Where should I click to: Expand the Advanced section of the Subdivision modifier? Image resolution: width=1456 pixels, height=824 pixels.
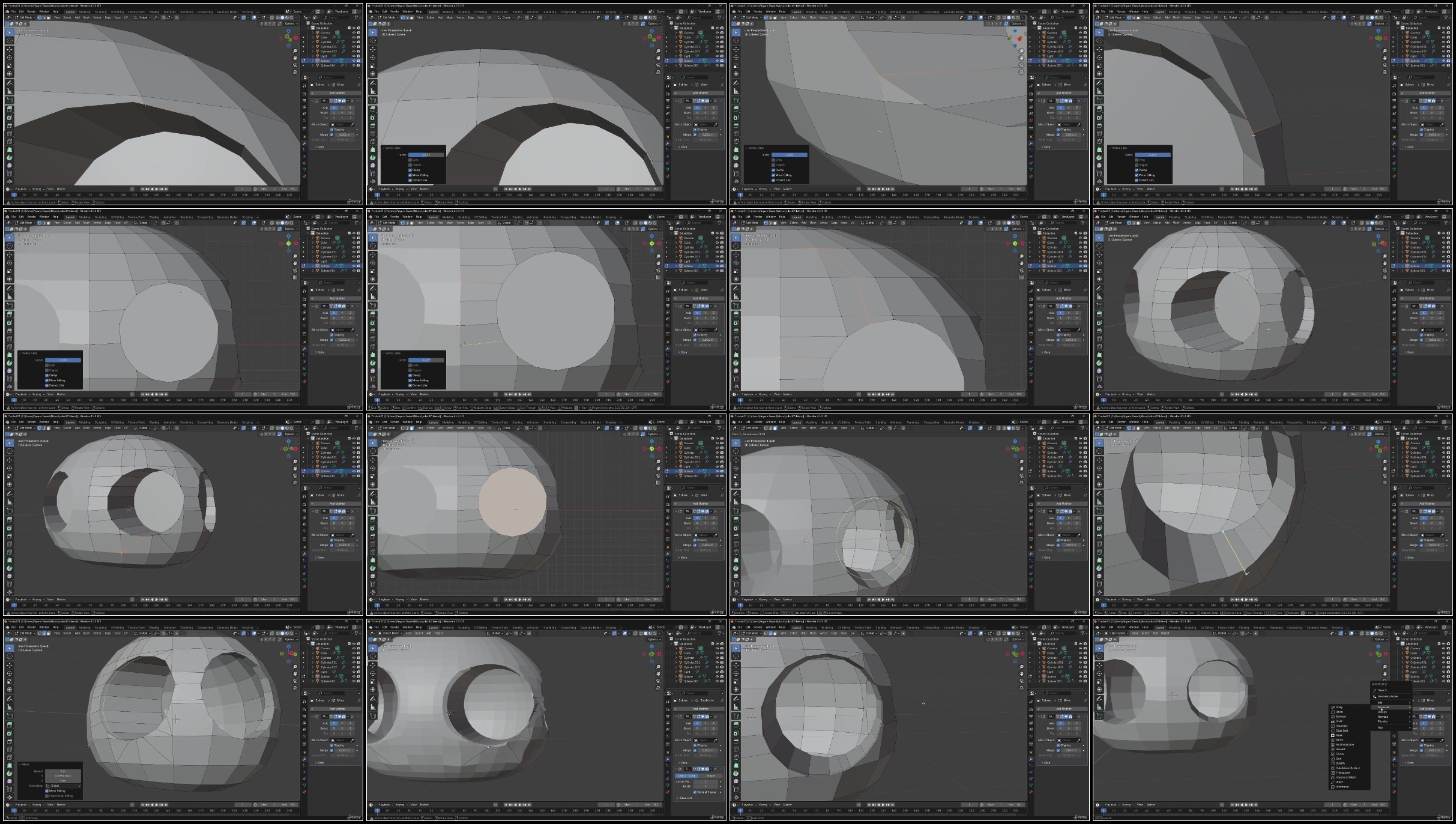[684, 798]
